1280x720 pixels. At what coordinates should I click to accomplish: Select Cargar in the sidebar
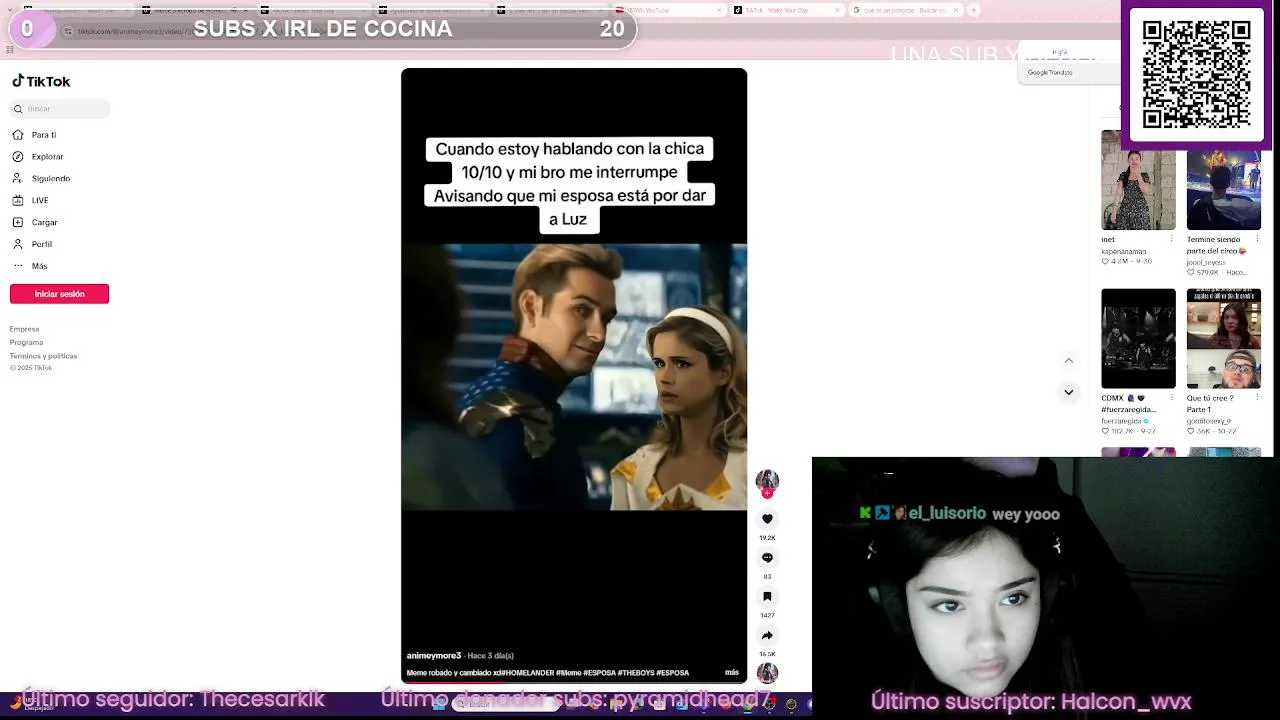(x=44, y=223)
